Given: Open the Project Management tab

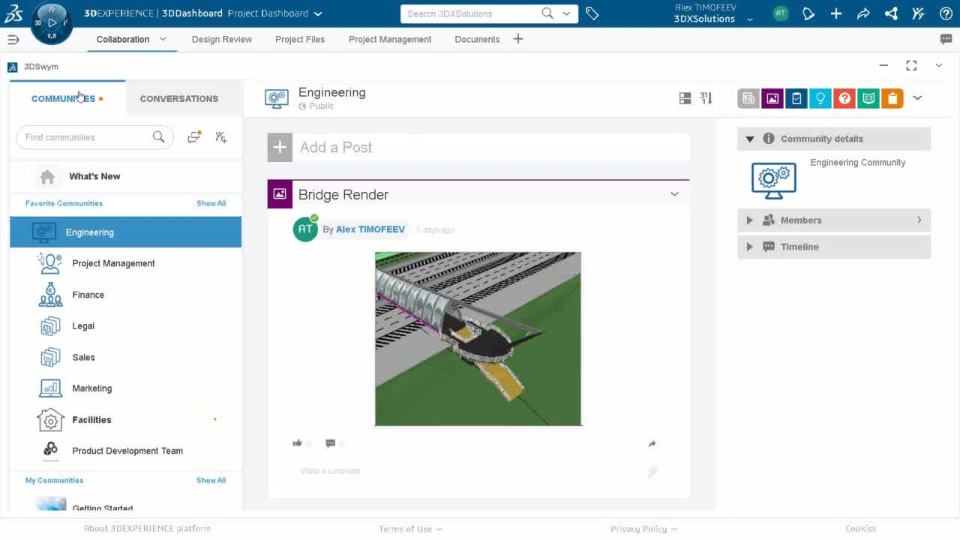Looking at the screenshot, I should pos(390,39).
